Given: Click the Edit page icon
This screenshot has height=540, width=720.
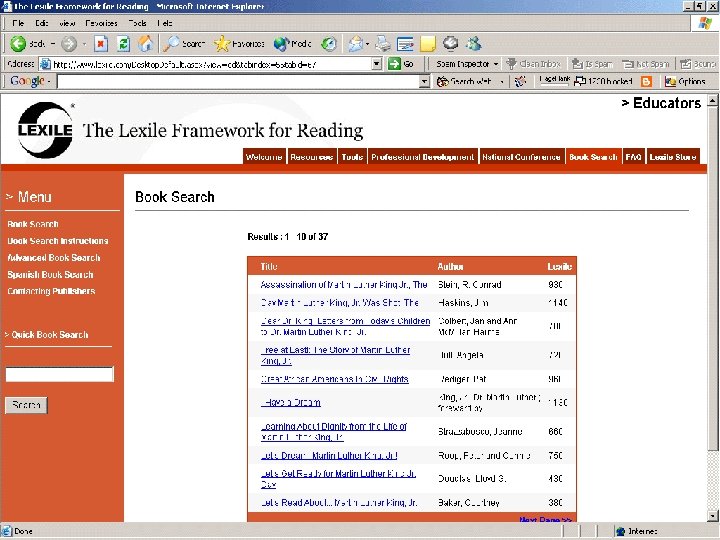Looking at the screenshot, I should pos(405,44).
